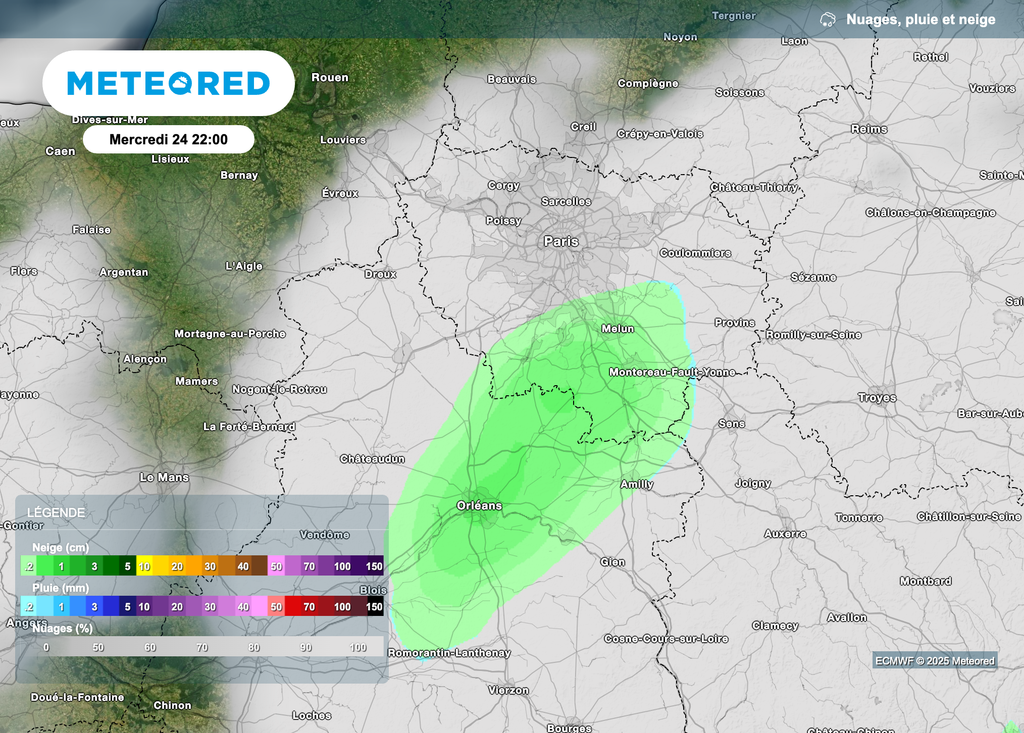1024x733 pixels.
Task: Click the ECMWF © 2025 Meteored attribution
Action: coord(934,660)
